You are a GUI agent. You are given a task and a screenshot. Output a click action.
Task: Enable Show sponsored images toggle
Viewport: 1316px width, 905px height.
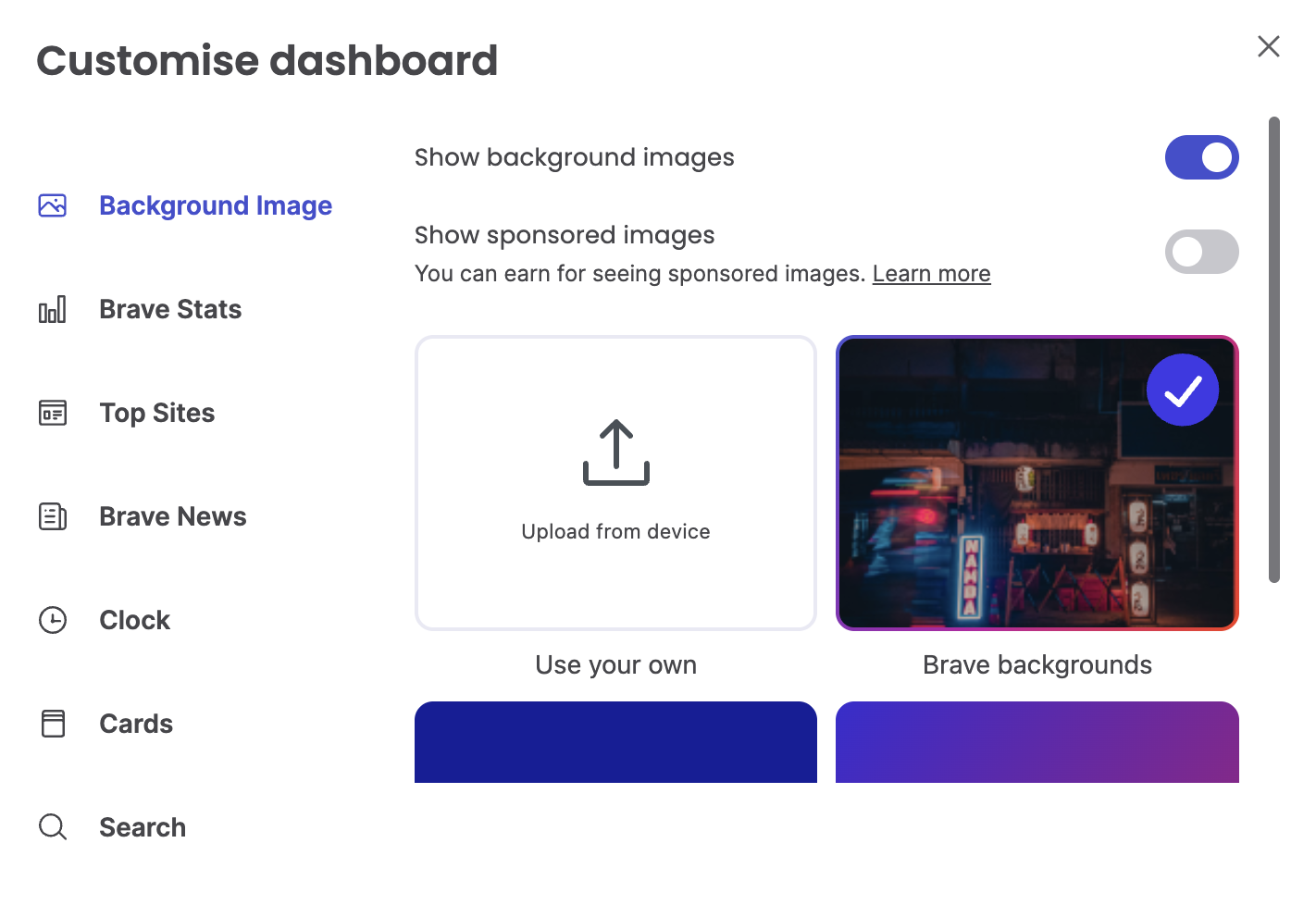pos(1201,252)
